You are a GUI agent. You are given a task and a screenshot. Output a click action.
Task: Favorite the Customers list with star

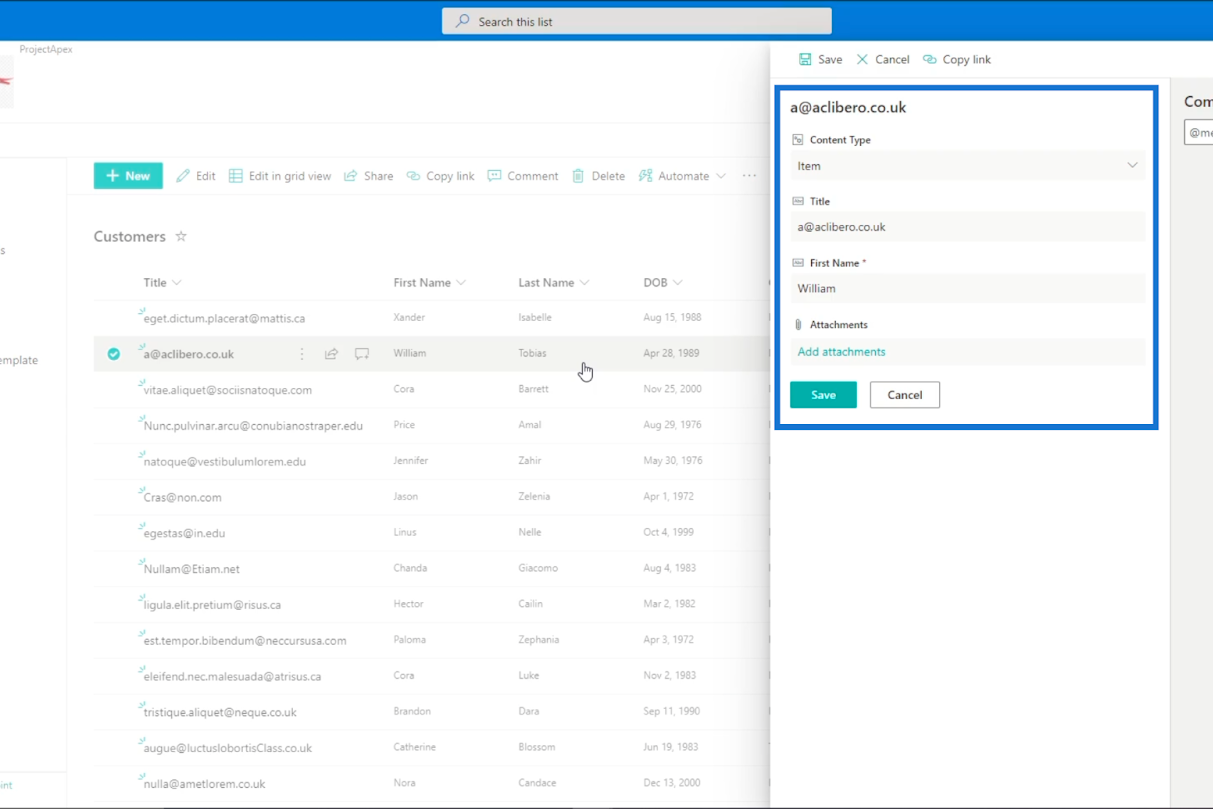point(181,237)
